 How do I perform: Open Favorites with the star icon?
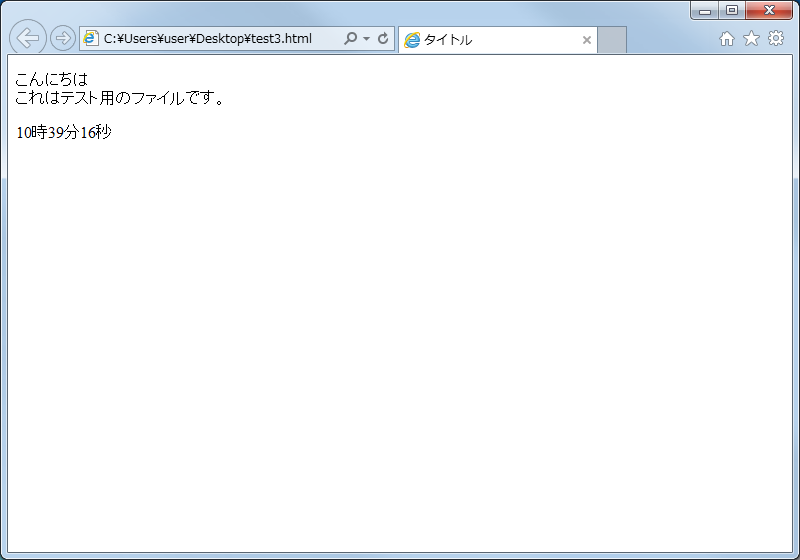(751, 39)
